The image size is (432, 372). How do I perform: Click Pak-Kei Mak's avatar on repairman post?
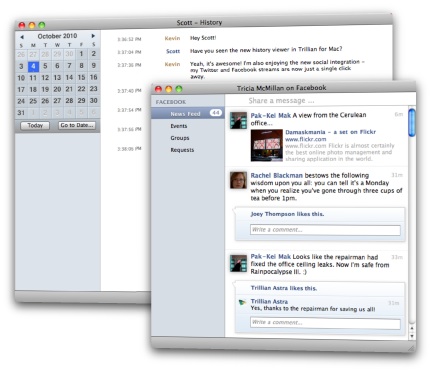(238, 263)
